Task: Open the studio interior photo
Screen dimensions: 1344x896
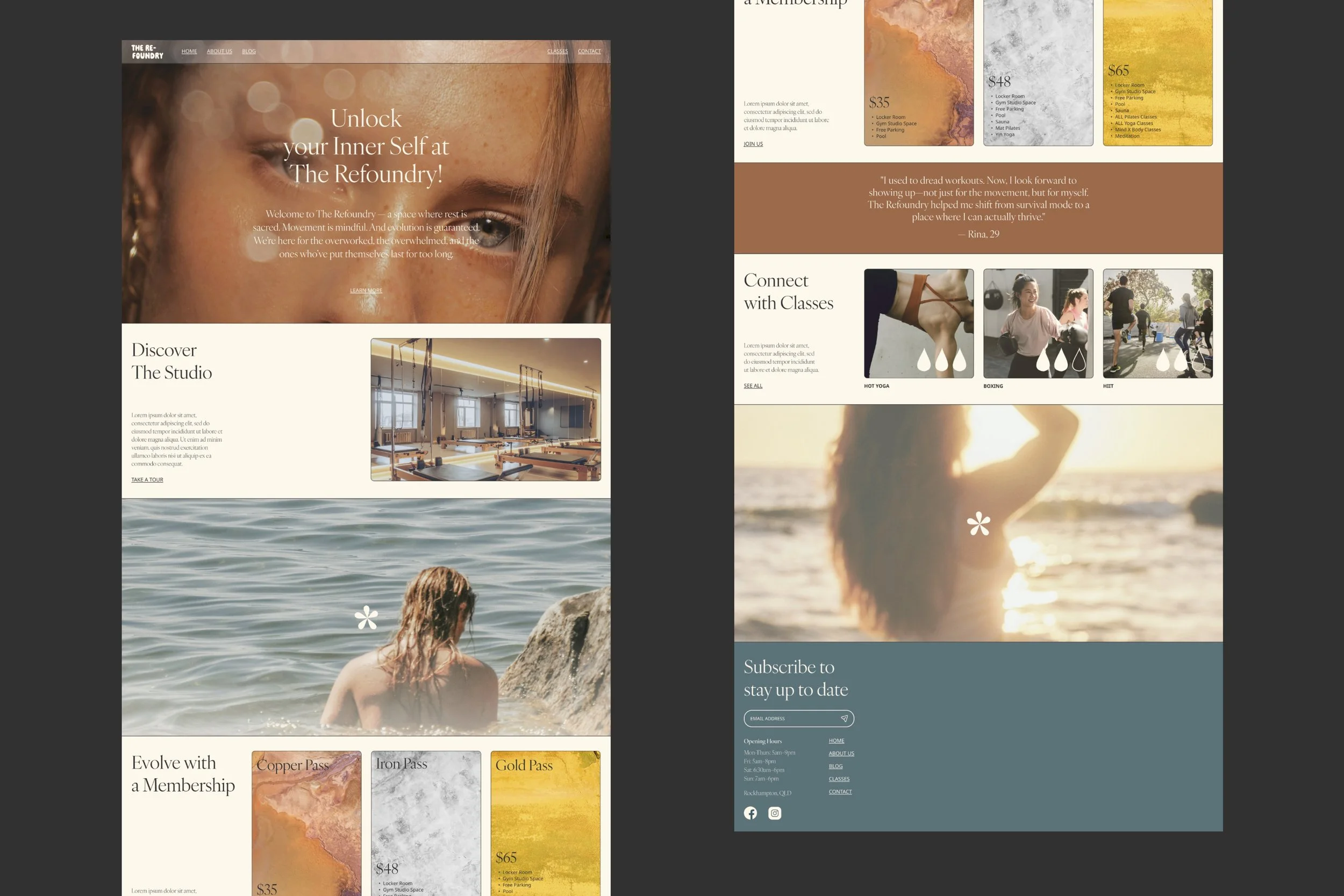Action: click(x=485, y=409)
